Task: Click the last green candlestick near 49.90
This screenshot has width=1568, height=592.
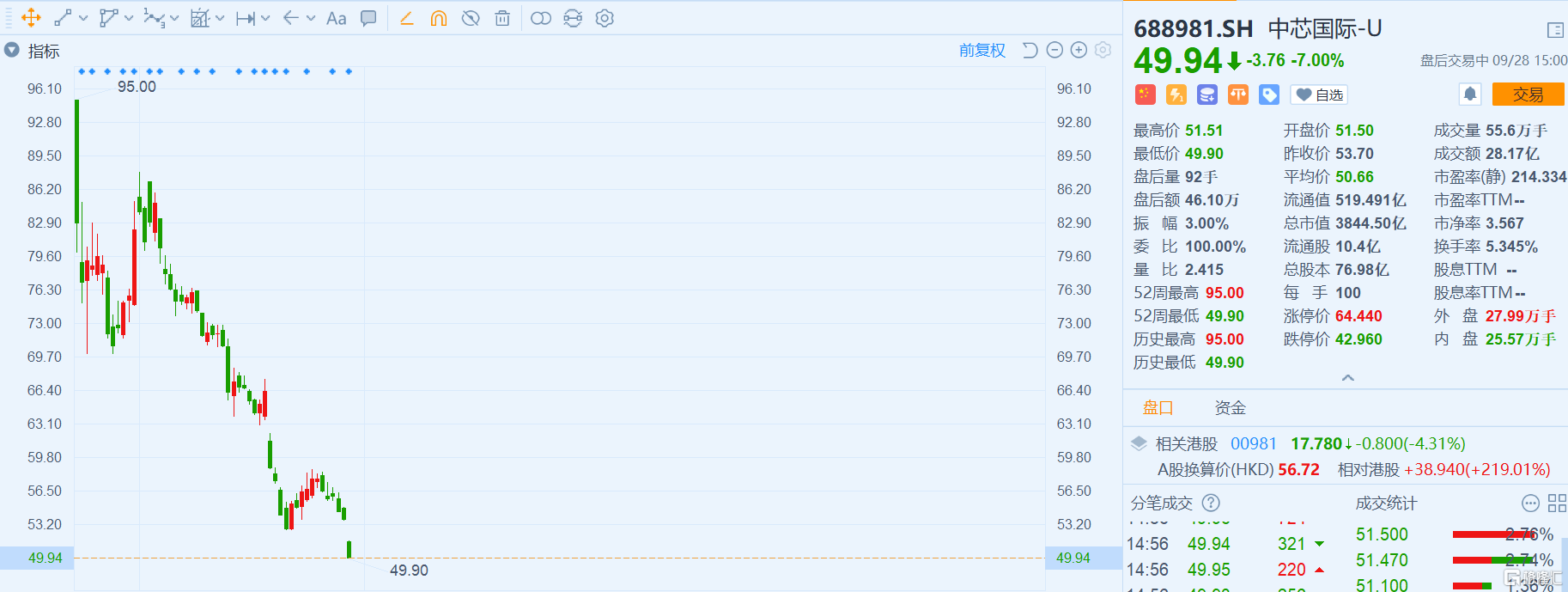Action: (349, 549)
